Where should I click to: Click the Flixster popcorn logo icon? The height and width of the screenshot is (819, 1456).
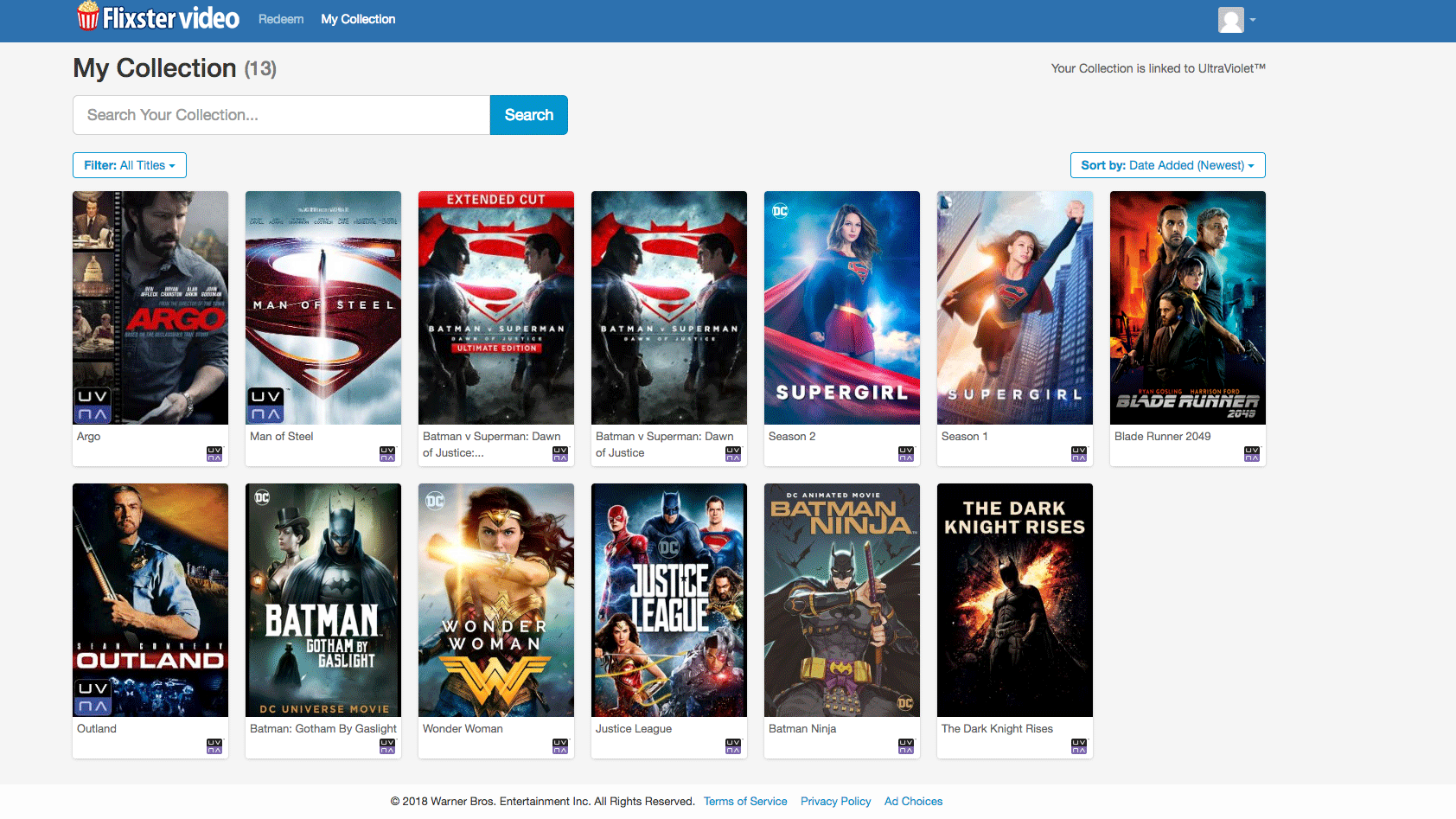89,16
